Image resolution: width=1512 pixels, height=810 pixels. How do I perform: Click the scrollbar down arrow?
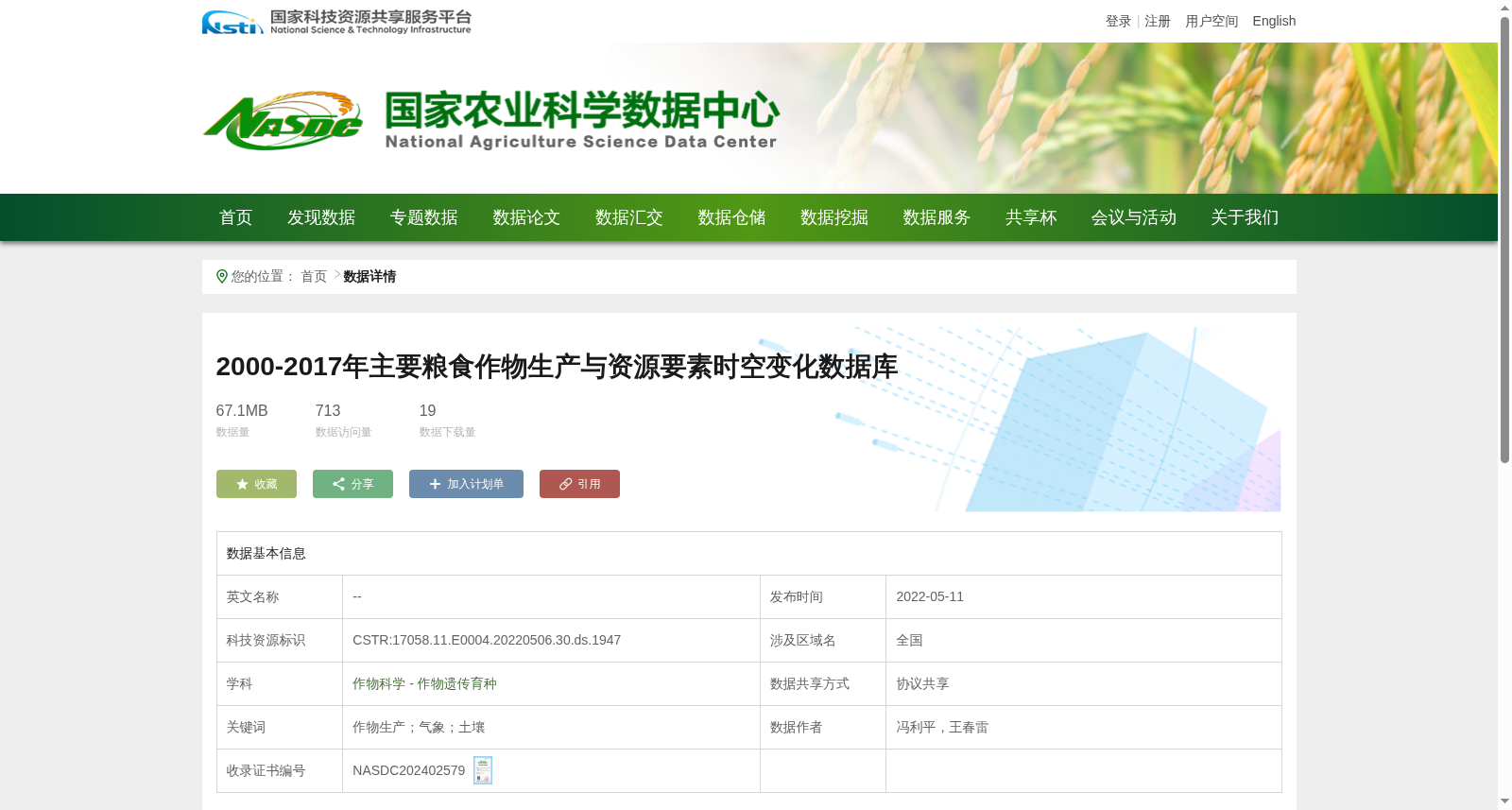click(x=1504, y=801)
